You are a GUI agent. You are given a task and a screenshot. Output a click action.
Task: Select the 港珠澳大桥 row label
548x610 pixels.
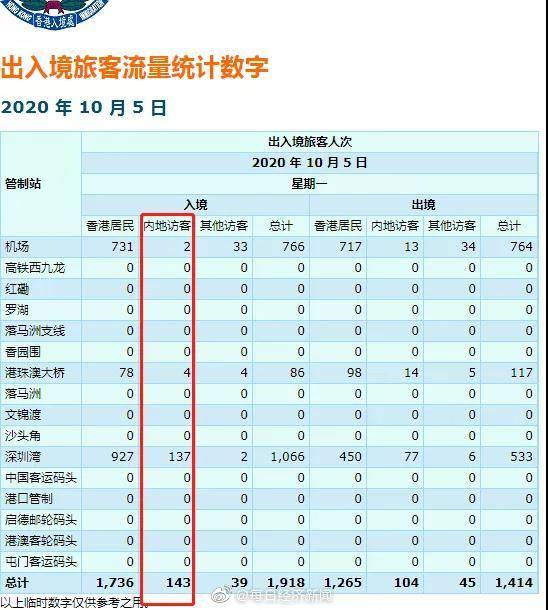pyautogui.click(x=35, y=373)
